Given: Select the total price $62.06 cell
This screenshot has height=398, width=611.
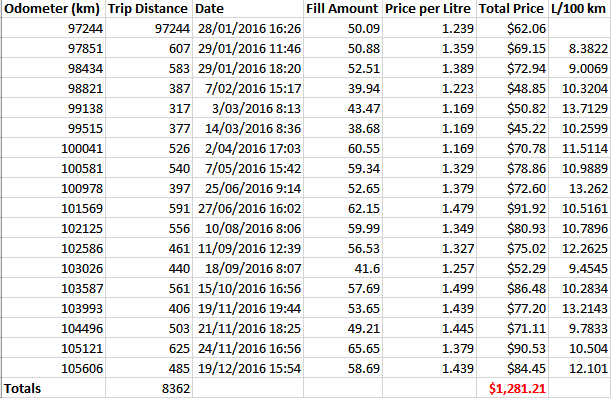Looking at the screenshot, I should tap(512, 28).
